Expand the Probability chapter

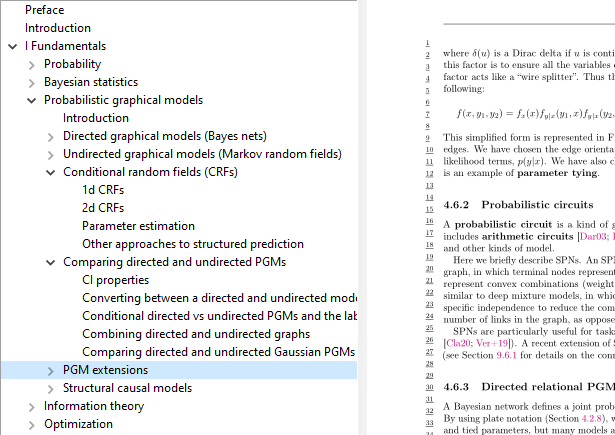click(32, 65)
